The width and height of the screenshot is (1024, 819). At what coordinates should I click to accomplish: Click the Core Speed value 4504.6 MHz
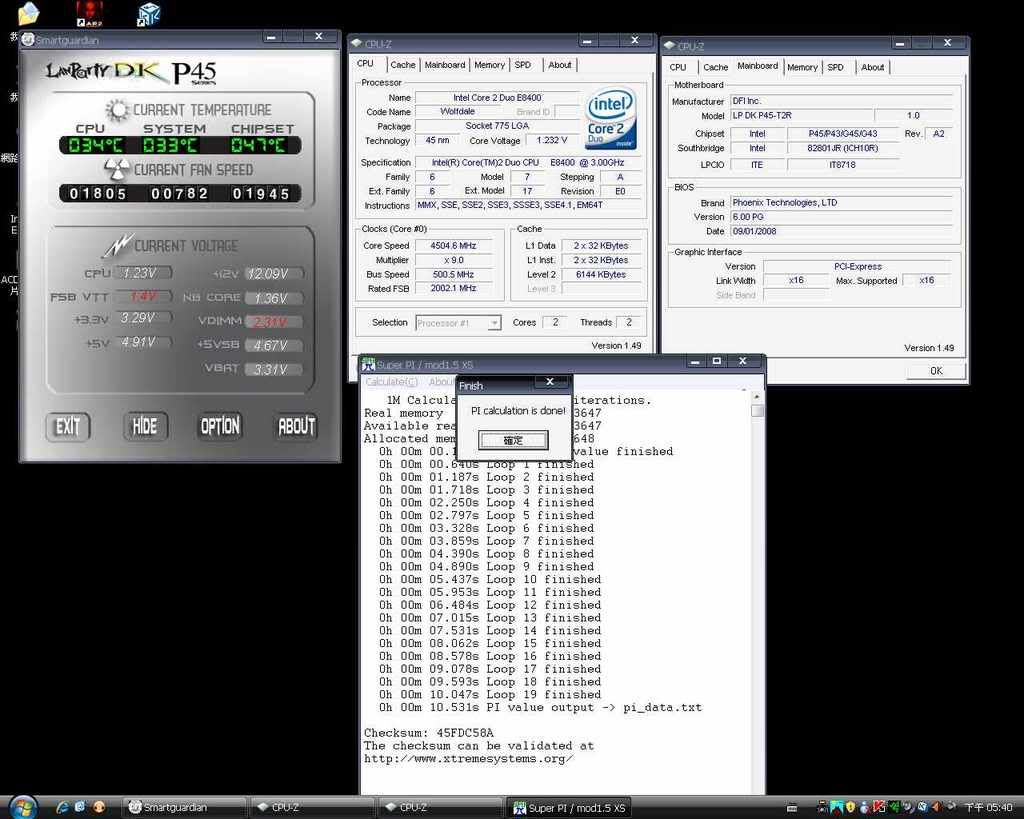click(x=453, y=246)
